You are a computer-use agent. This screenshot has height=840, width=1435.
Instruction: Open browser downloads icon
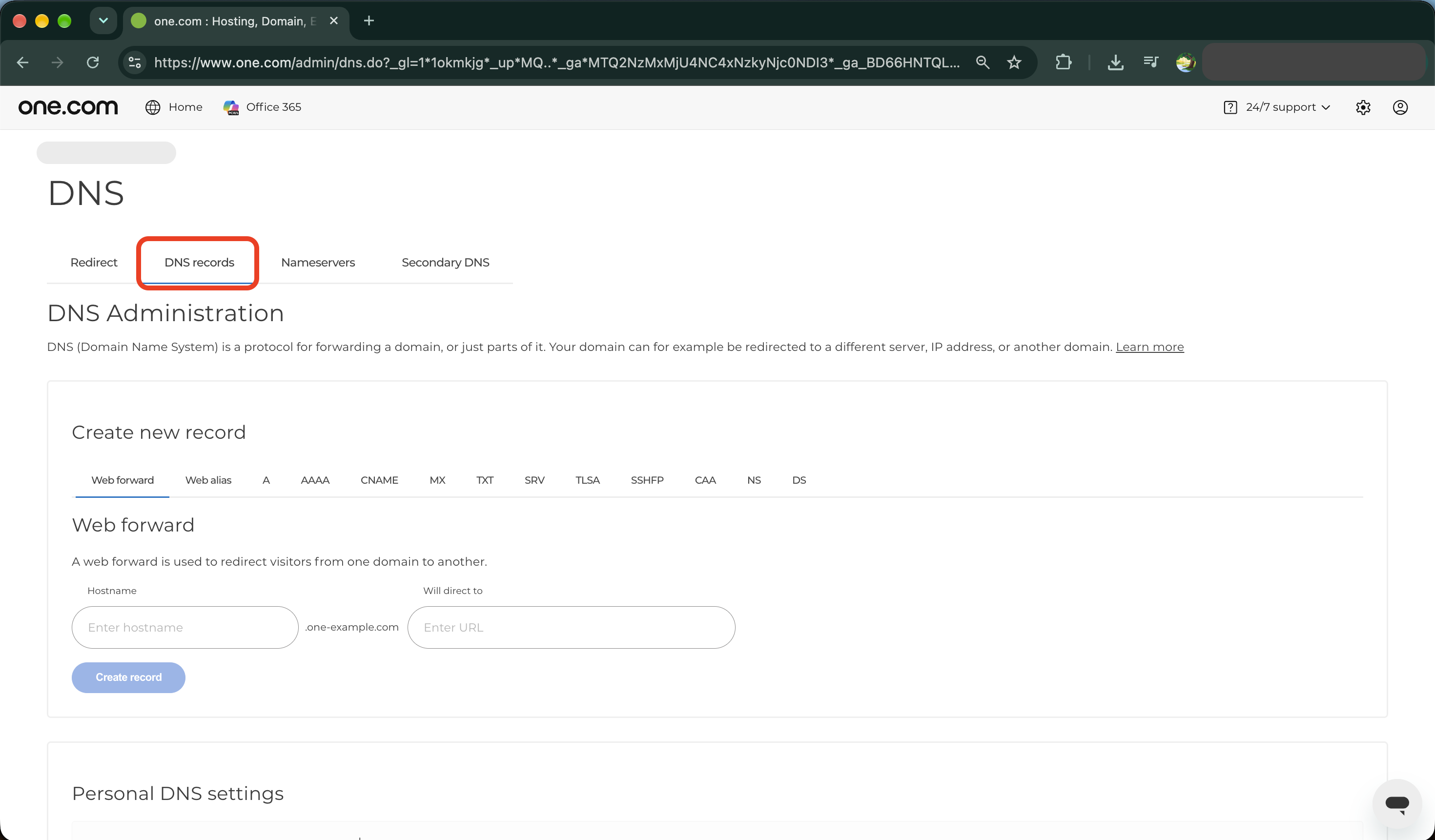click(x=1116, y=62)
